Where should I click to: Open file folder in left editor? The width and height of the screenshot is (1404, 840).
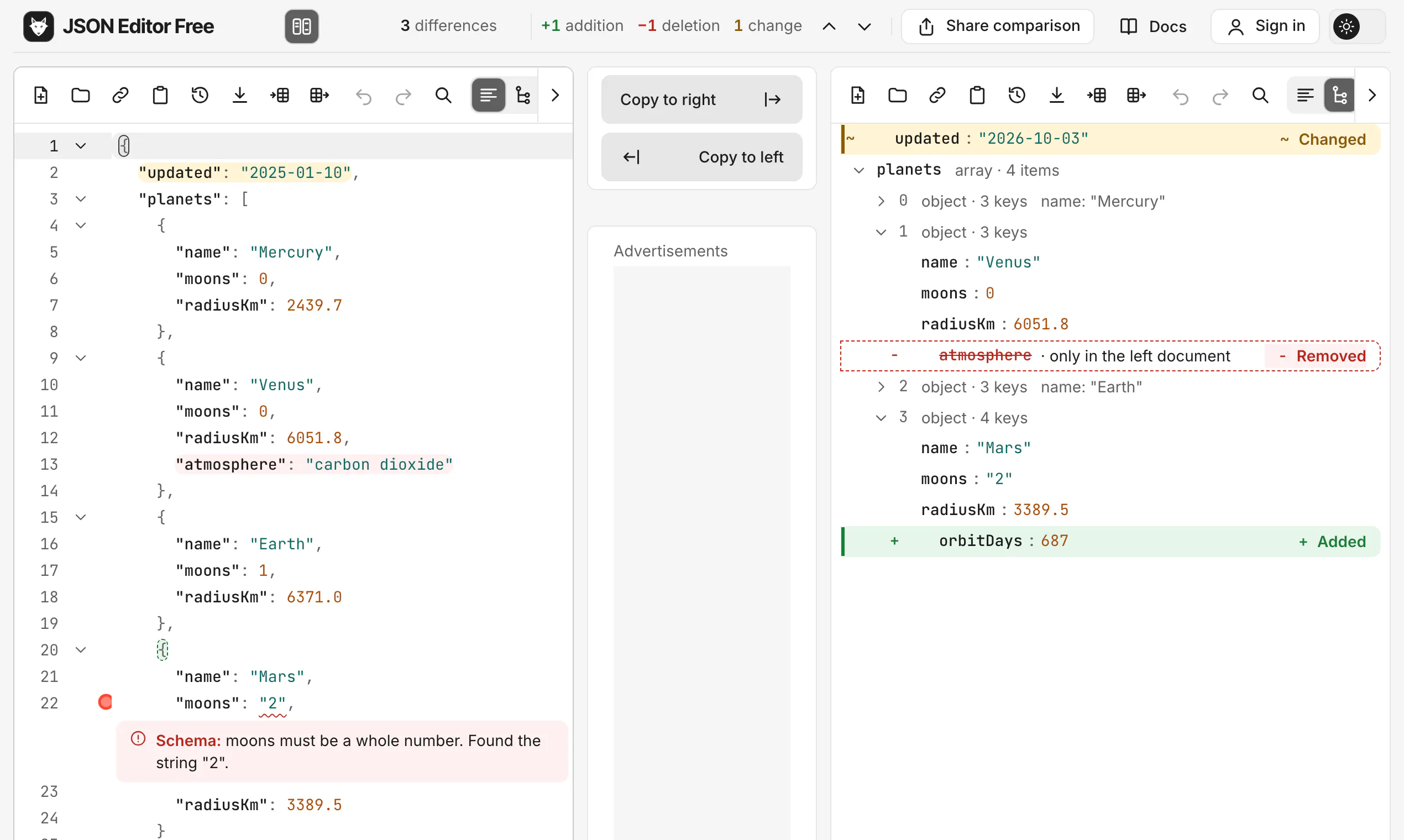pos(80,95)
